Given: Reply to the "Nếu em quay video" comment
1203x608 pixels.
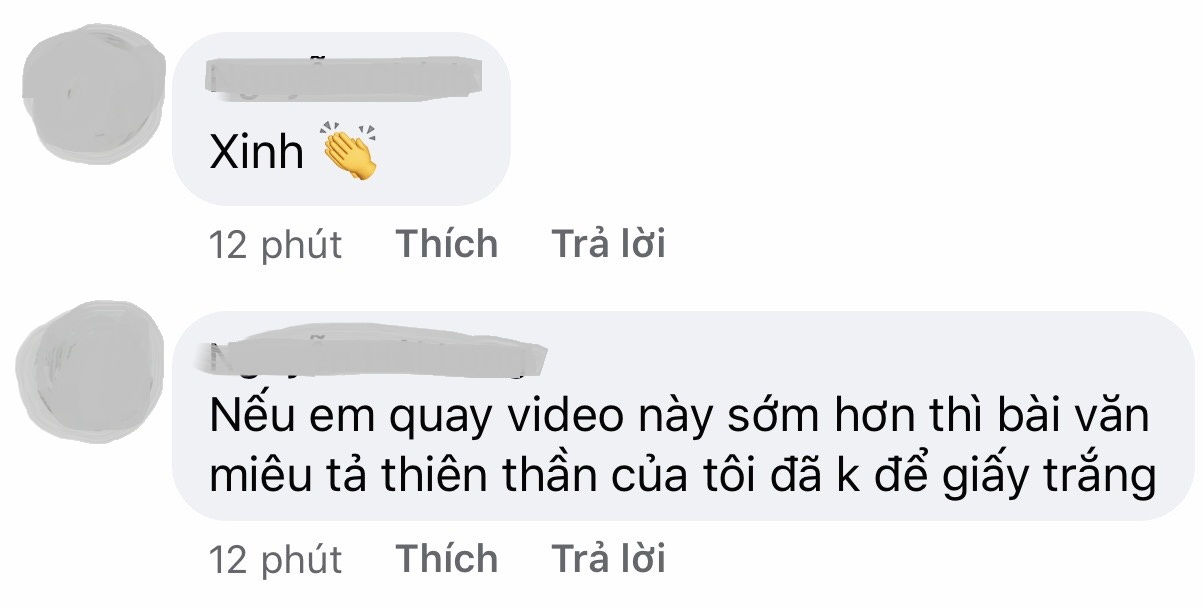Looking at the screenshot, I should click(x=608, y=559).
